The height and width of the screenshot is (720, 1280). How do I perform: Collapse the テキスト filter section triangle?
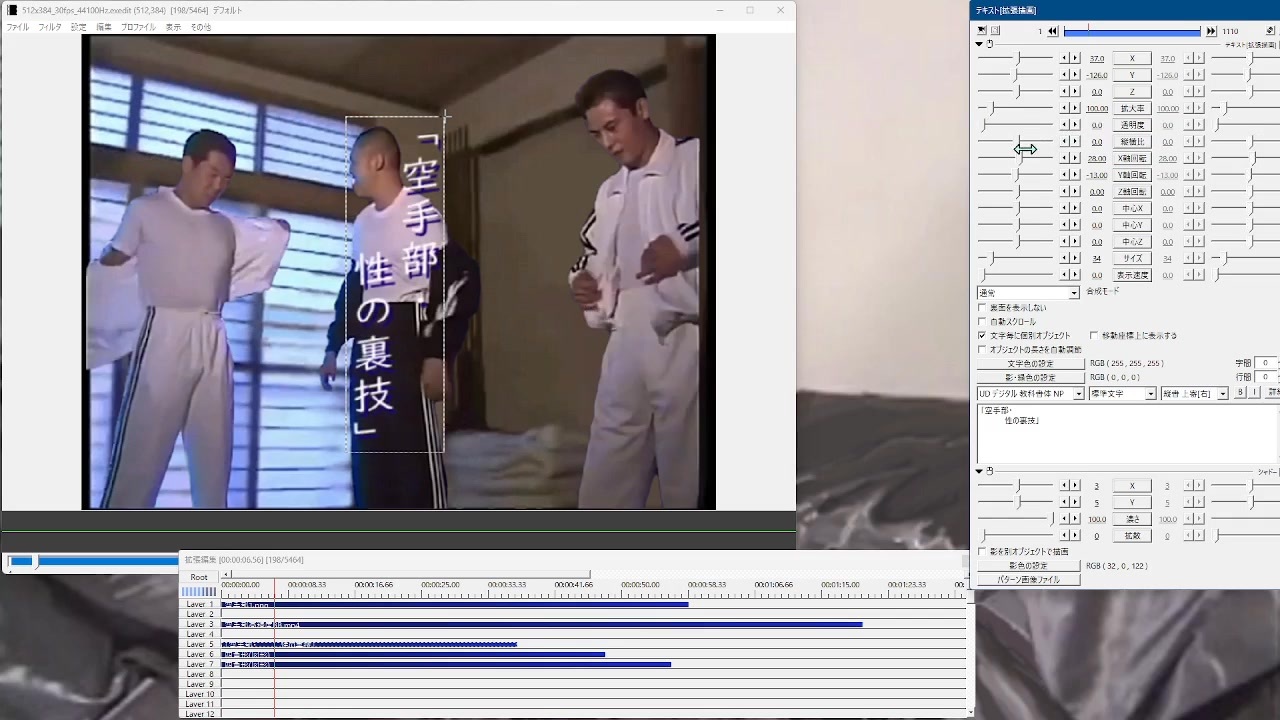coord(980,44)
